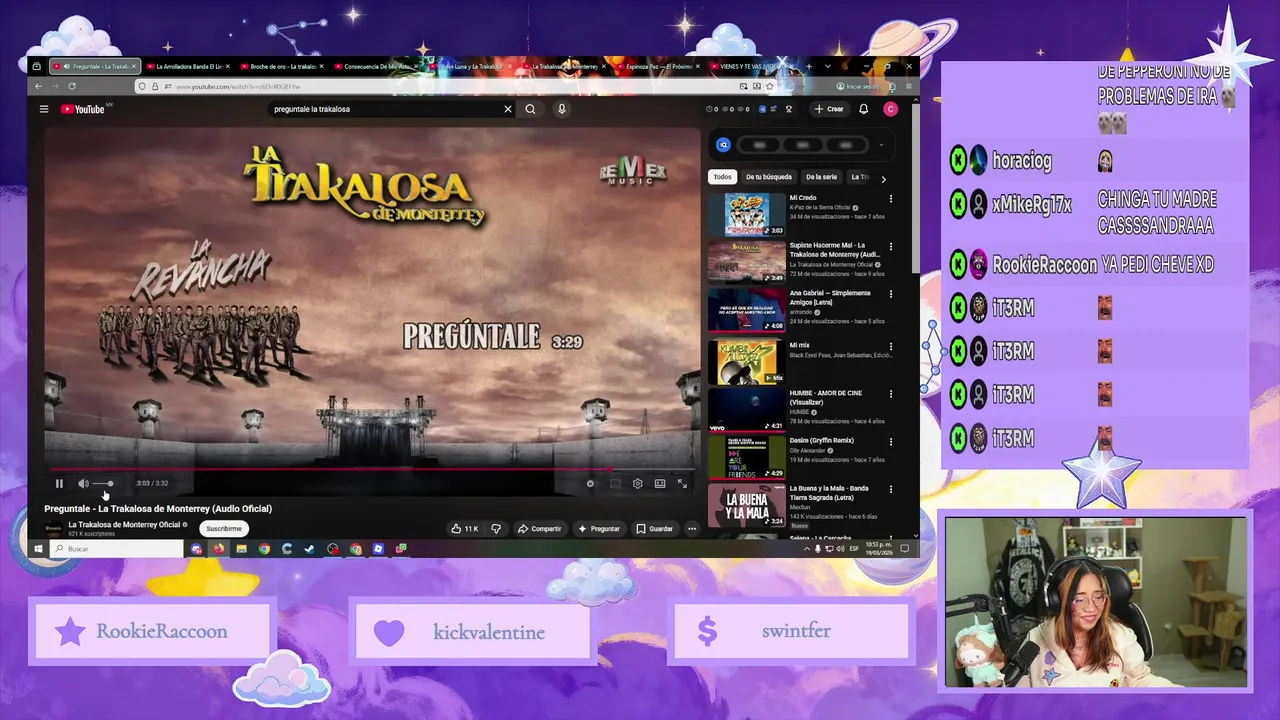Open YouTube notifications bell
The height and width of the screenshot is (720, 1280).
click(x=864, y=109)
